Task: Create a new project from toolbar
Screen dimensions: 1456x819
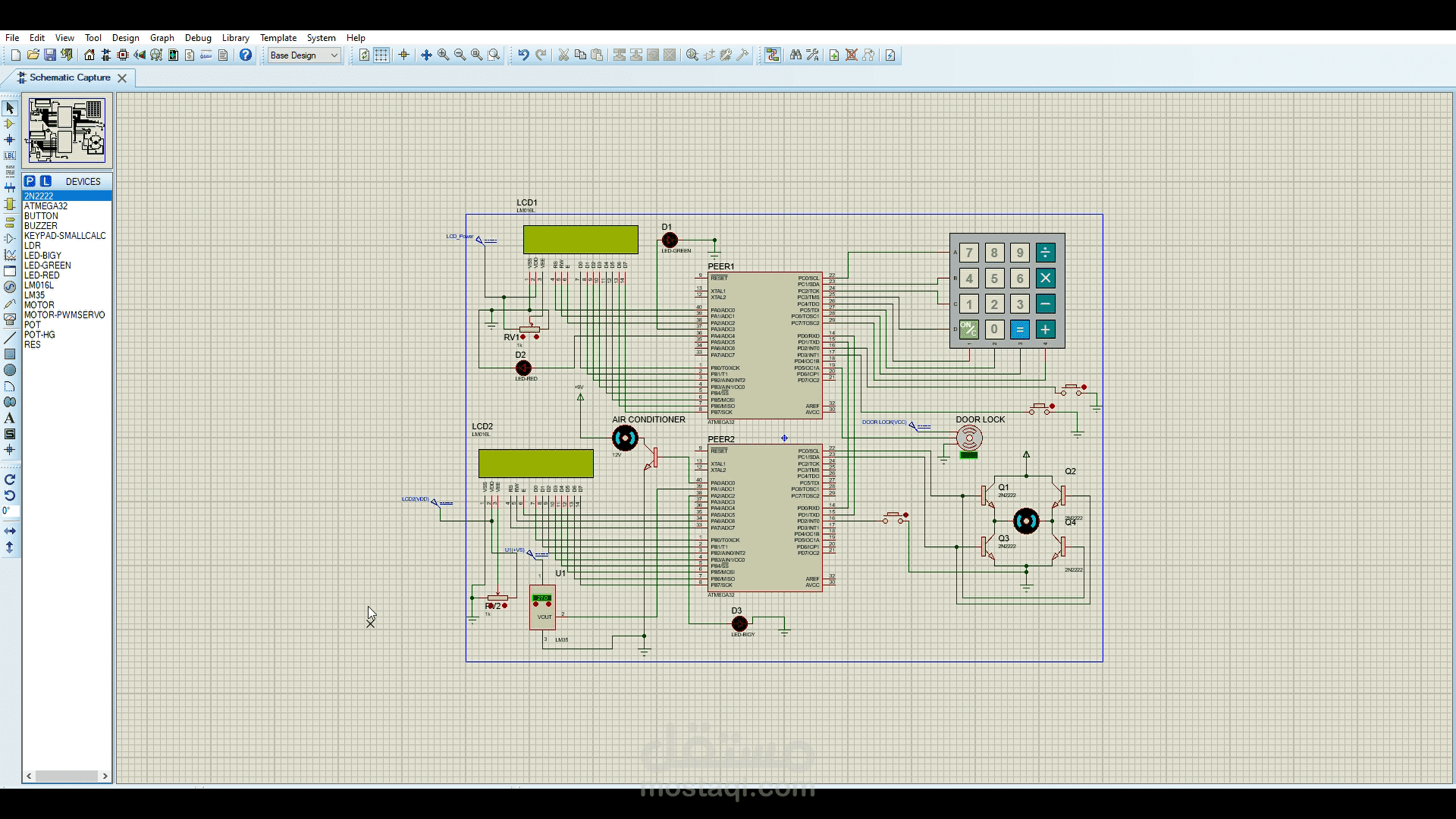Action: click(16, 55)
